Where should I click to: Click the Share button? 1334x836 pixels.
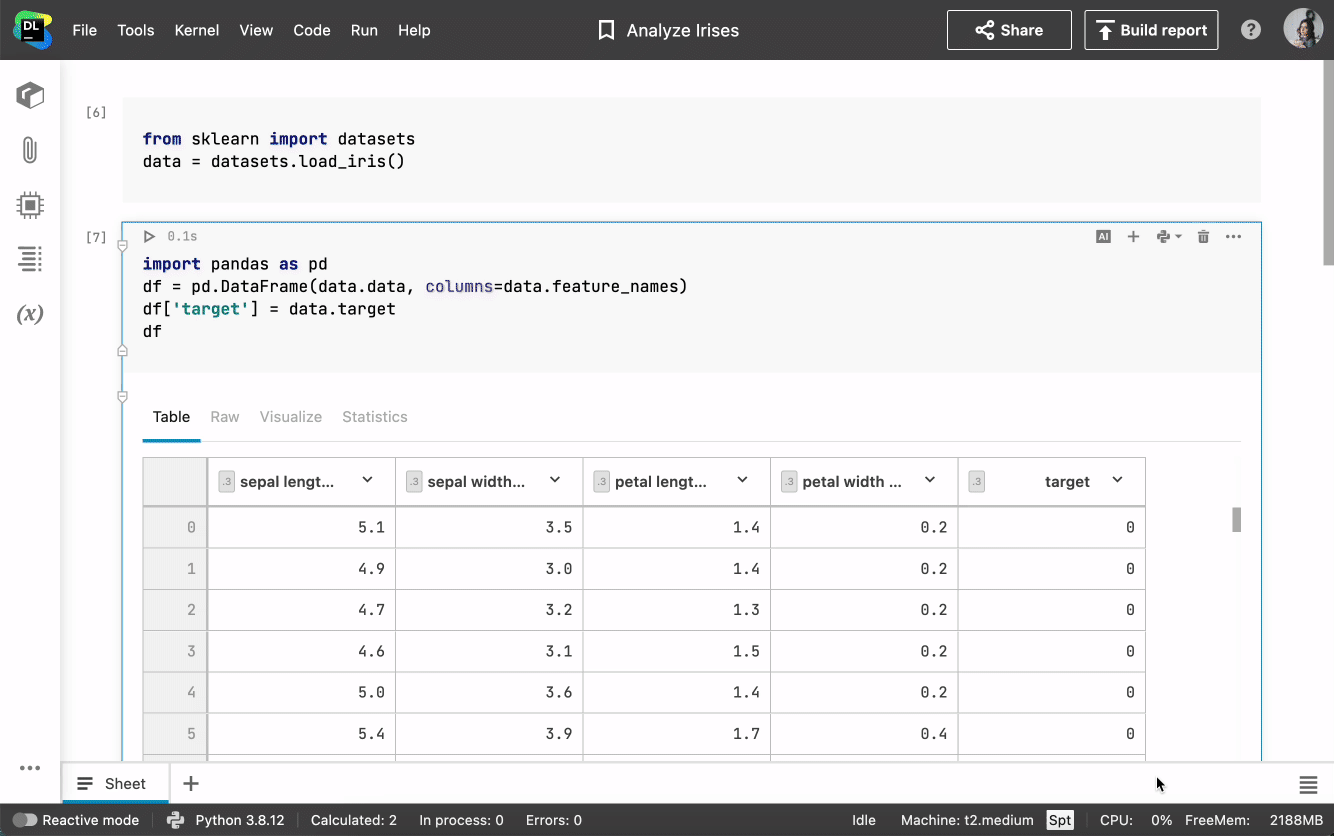(x=1008, y=30)
